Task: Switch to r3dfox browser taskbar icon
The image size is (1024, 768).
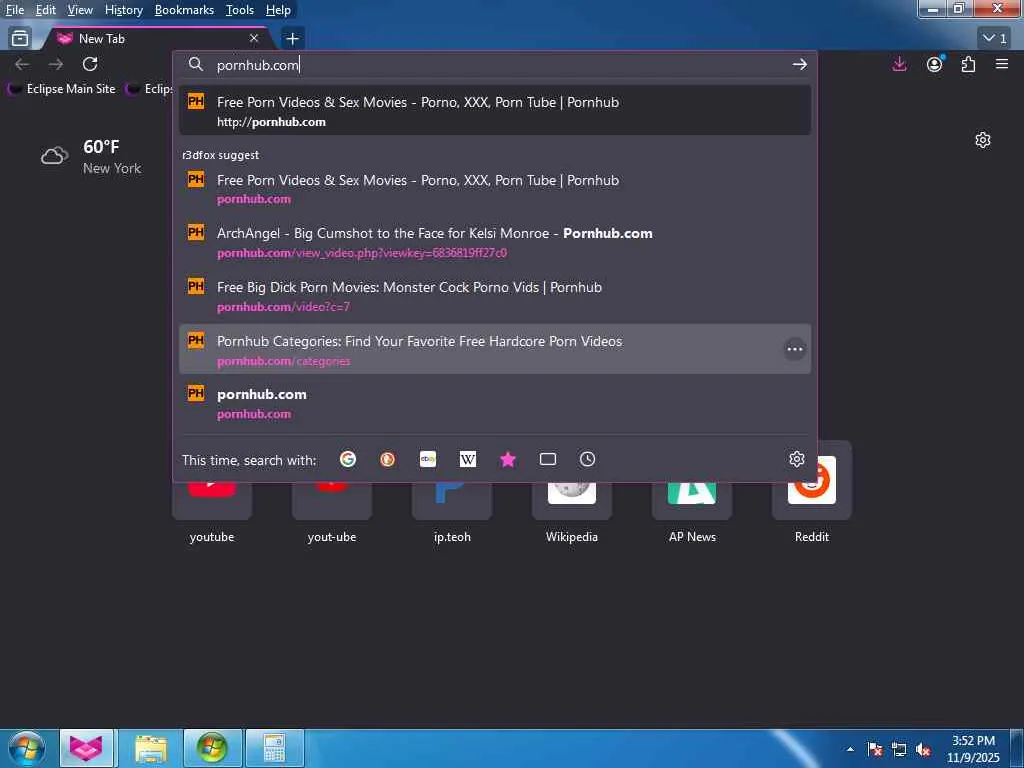Action: [x=87, y=748]
